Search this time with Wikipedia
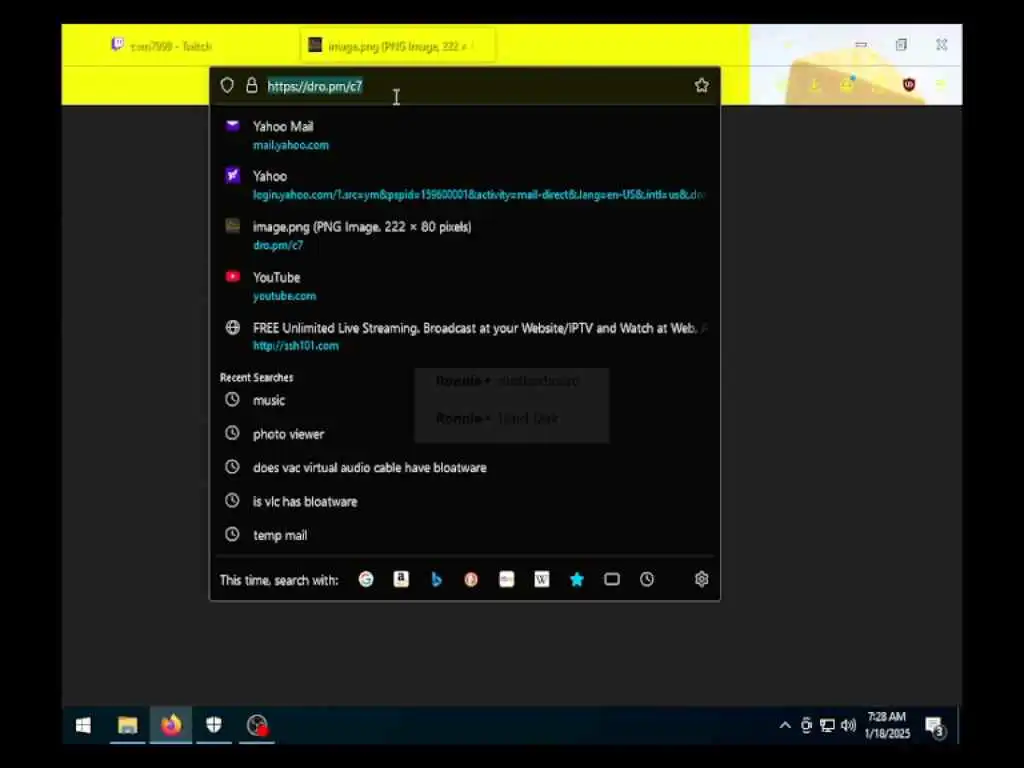This screenshot has height=768, width=1024. 541,579
